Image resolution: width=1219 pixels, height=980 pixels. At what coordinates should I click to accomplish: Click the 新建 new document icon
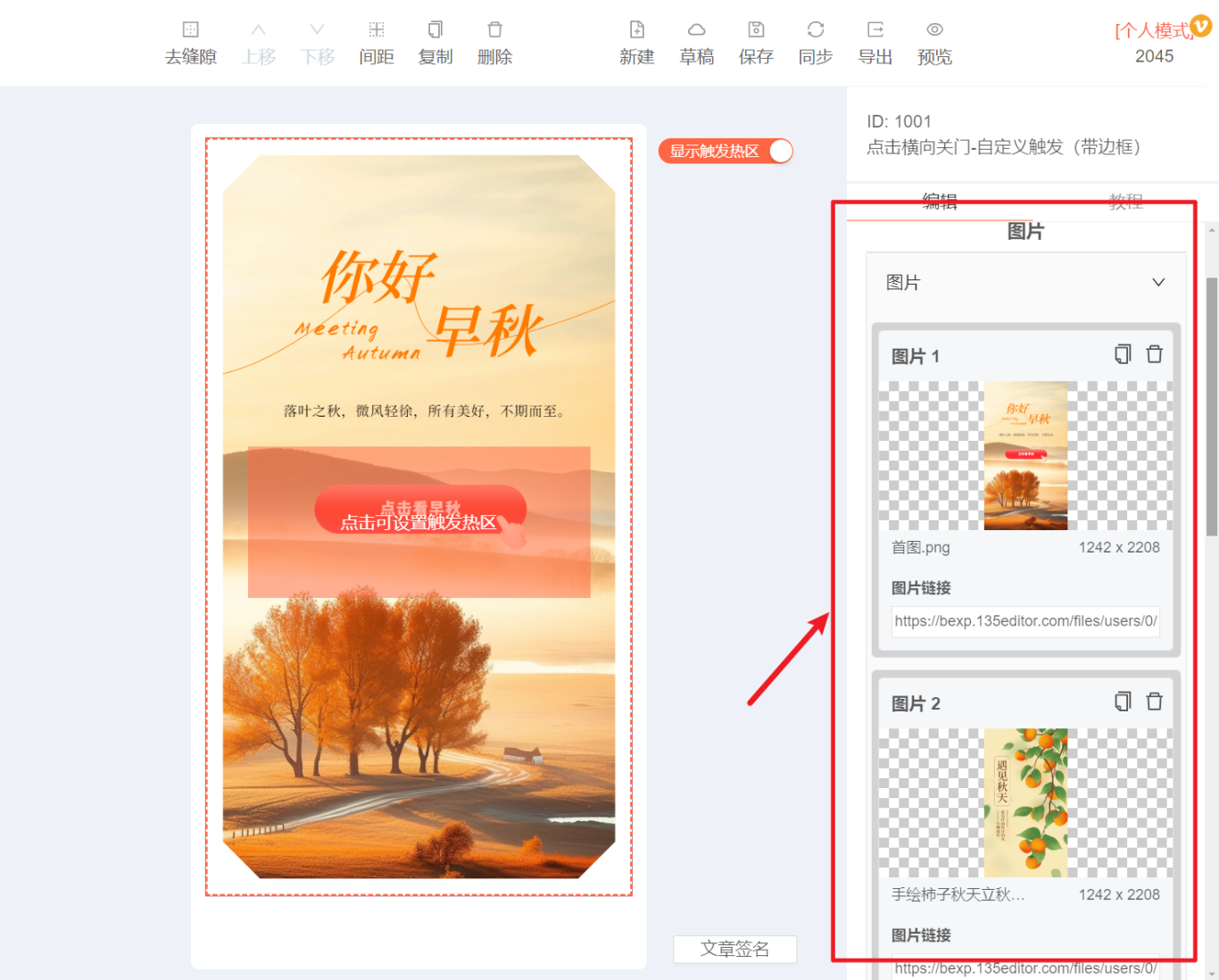pyautogui.click(x=637, y=30)
